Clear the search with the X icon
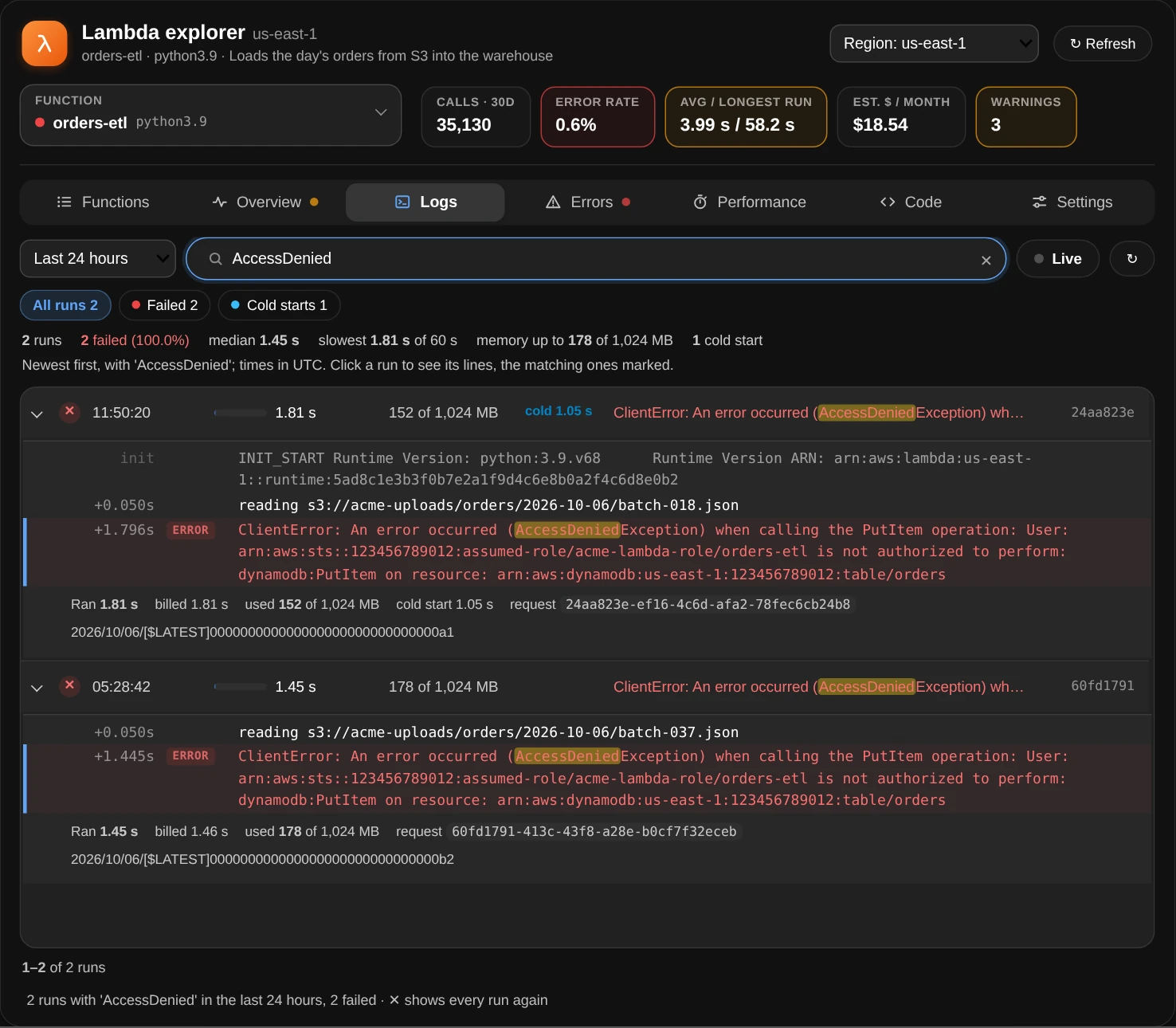1176x1028 pixels. (986, 261)
